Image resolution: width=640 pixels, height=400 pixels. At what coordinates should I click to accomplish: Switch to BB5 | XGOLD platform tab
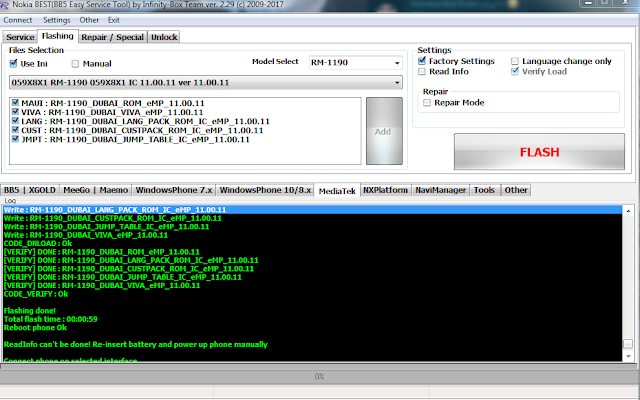pos(30,190)
